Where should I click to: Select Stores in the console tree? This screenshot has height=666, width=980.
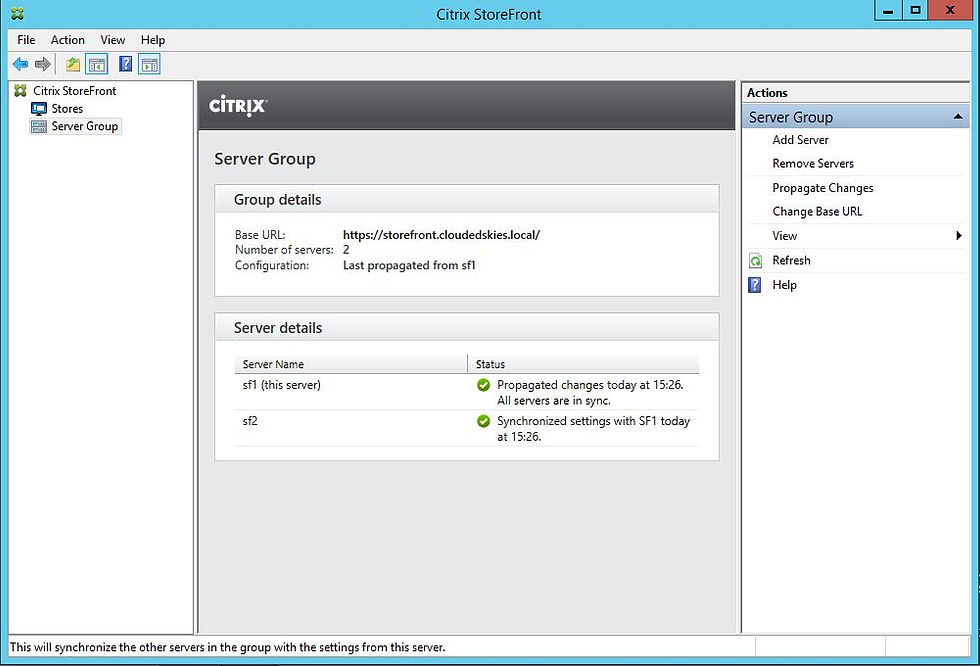coord(67,109)
